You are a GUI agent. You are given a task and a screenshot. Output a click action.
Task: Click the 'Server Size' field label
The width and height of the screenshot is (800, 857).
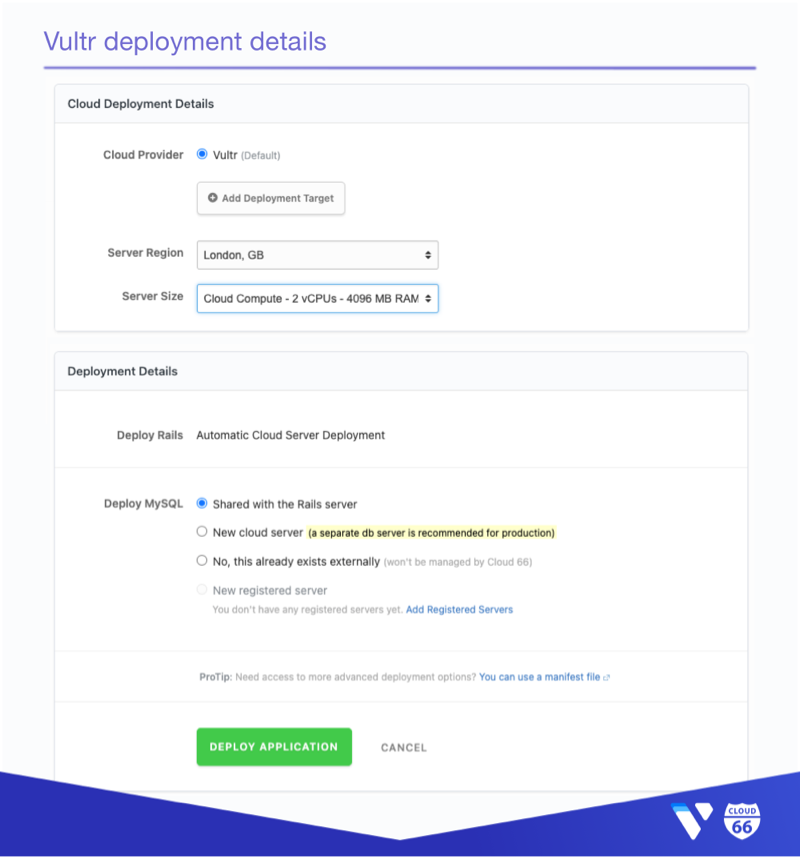[152, 296]
